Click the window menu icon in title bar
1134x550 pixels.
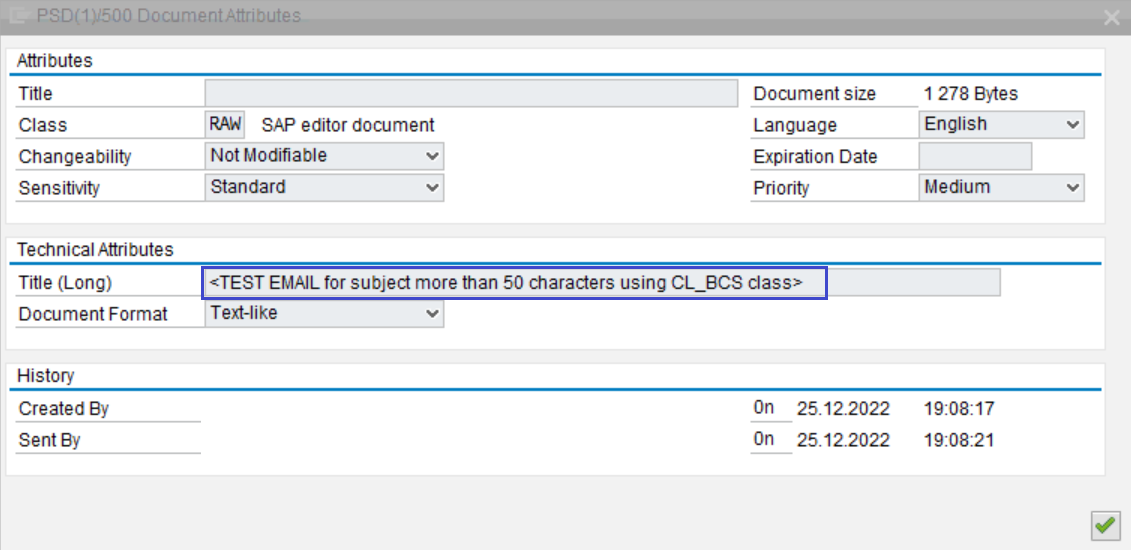click(x=18, y=16)
